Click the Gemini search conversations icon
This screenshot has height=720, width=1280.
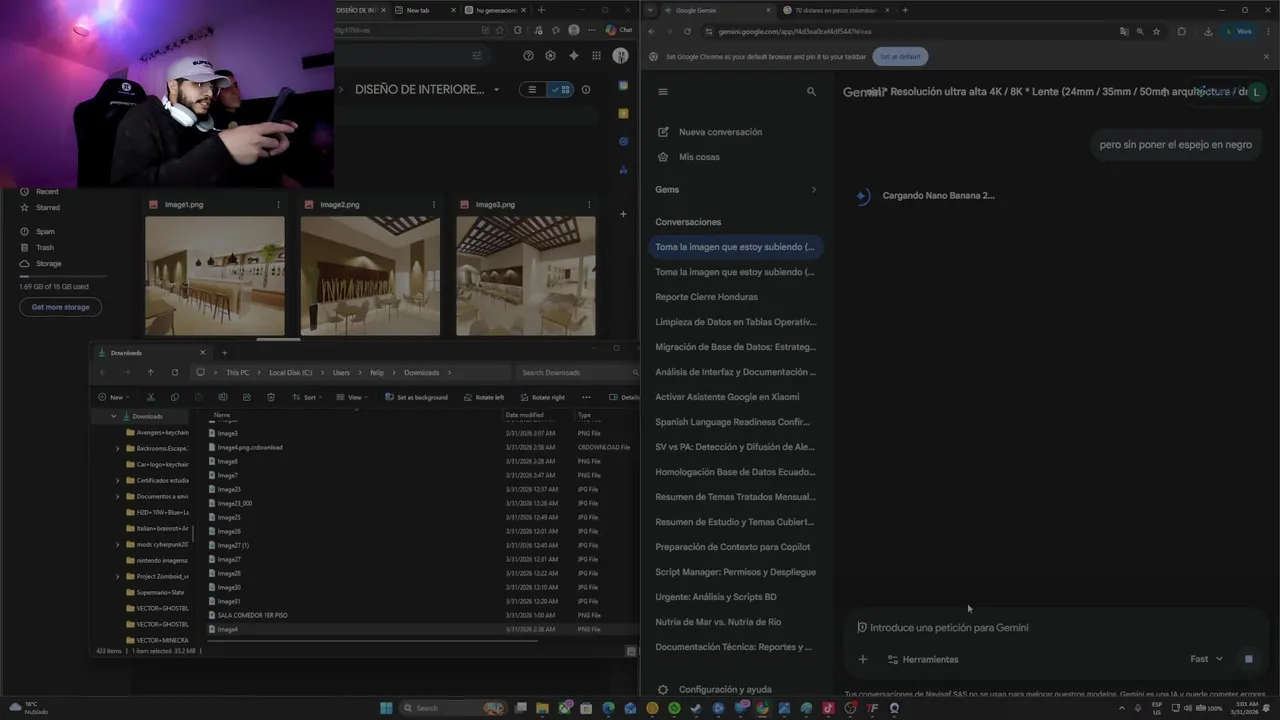coord(811,91)
